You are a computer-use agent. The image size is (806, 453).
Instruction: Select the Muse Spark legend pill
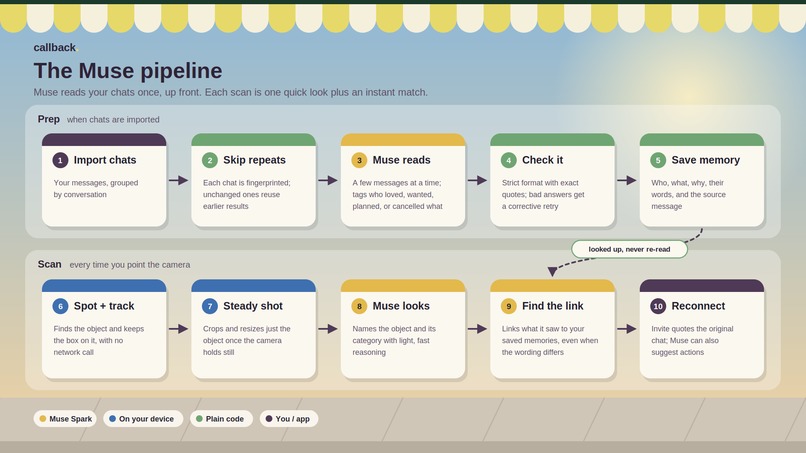(x=65, y=419)
